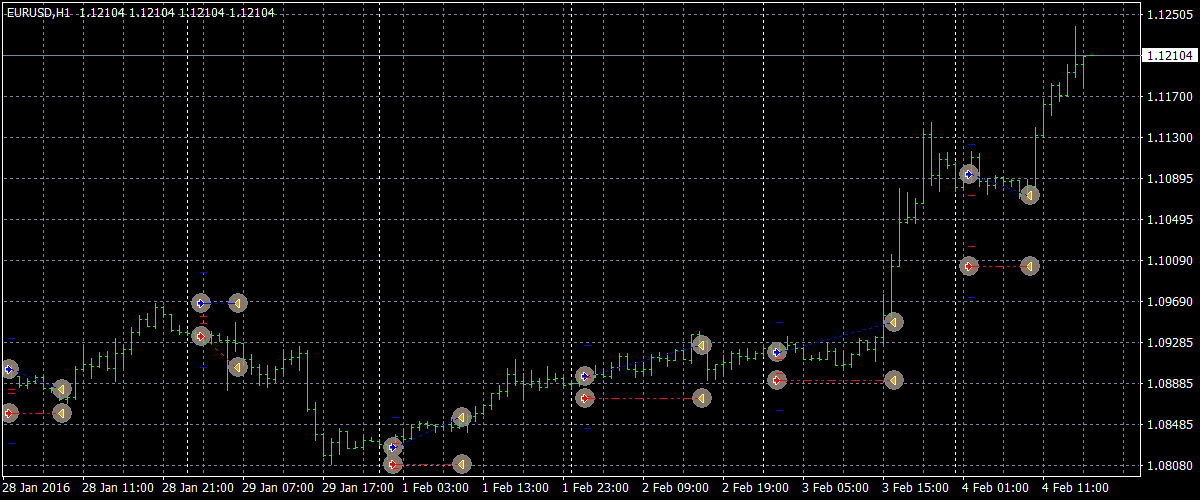Screen dimensions: 1200x500
Task: Click the 28 Jan 11:00 time axis label
Action: [118, 488]
